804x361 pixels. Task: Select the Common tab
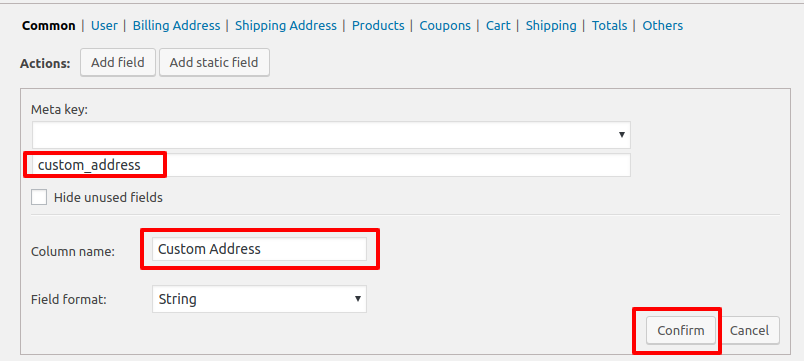tap(49, 26)
